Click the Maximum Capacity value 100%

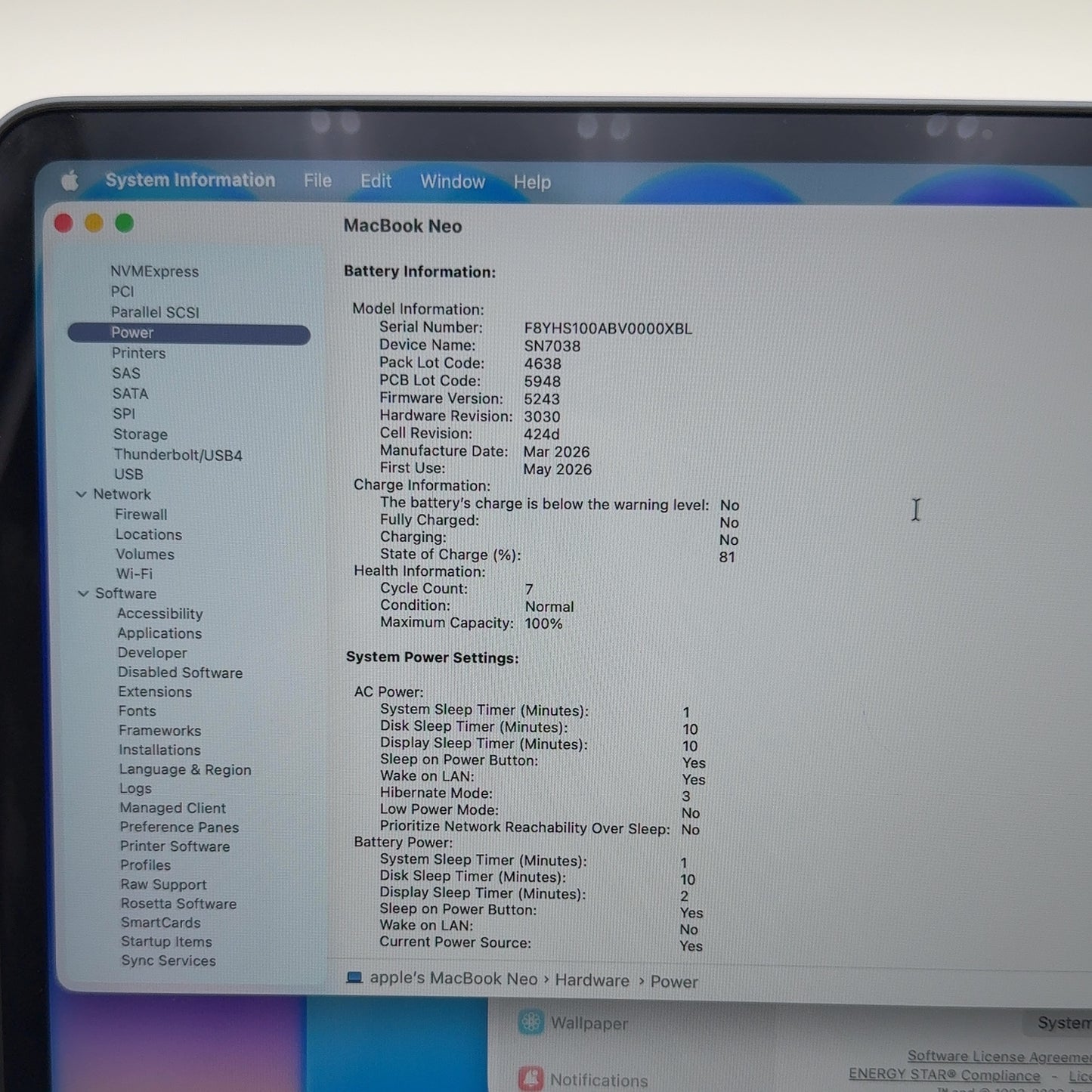(543, 623)
